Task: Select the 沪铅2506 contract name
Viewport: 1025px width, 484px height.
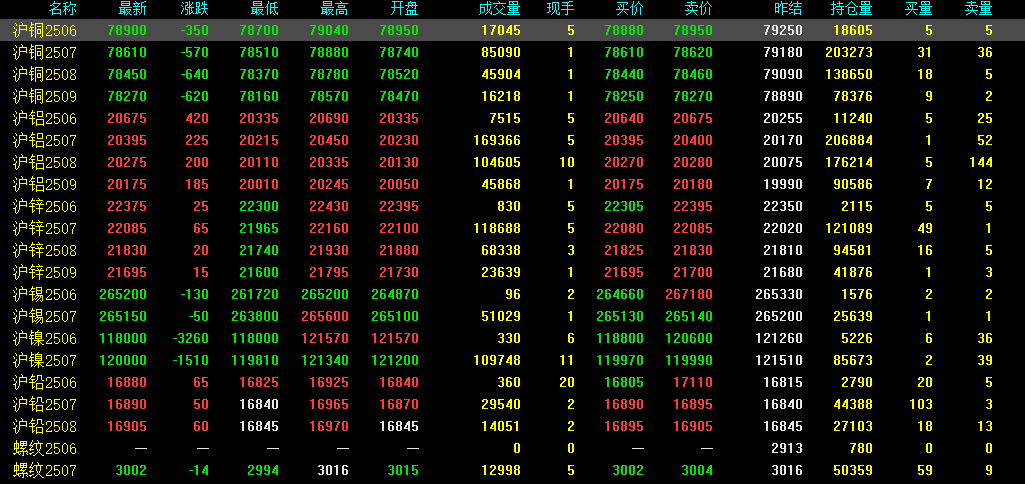Action: [44, 382]
